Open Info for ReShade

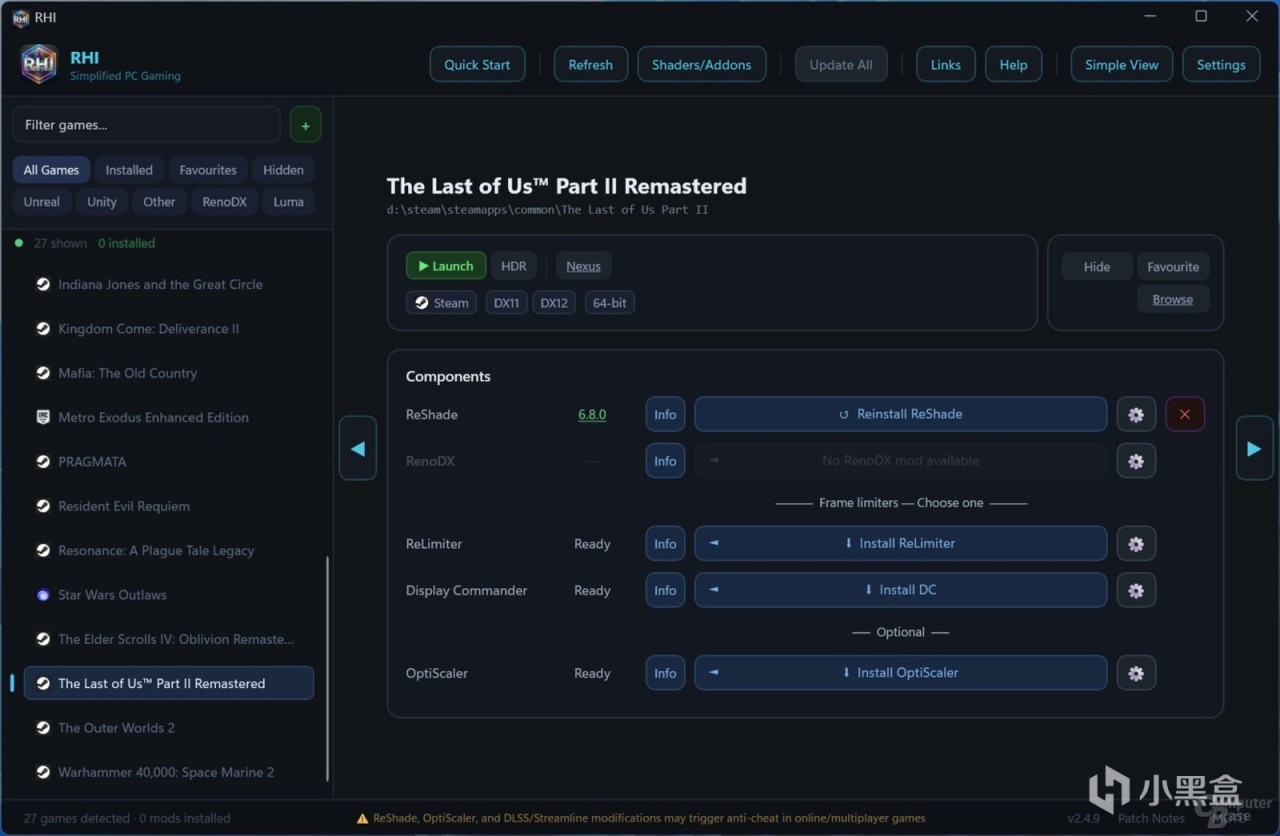665,414
